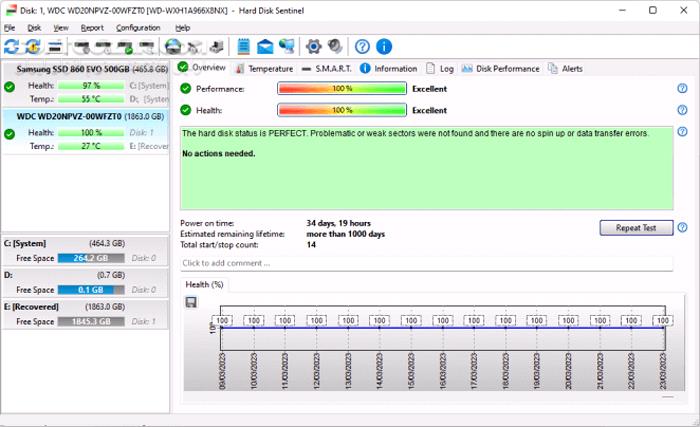Switch to the Disk Performance tab
Screen dimensions: 700x427
click(x=500, y=69)
